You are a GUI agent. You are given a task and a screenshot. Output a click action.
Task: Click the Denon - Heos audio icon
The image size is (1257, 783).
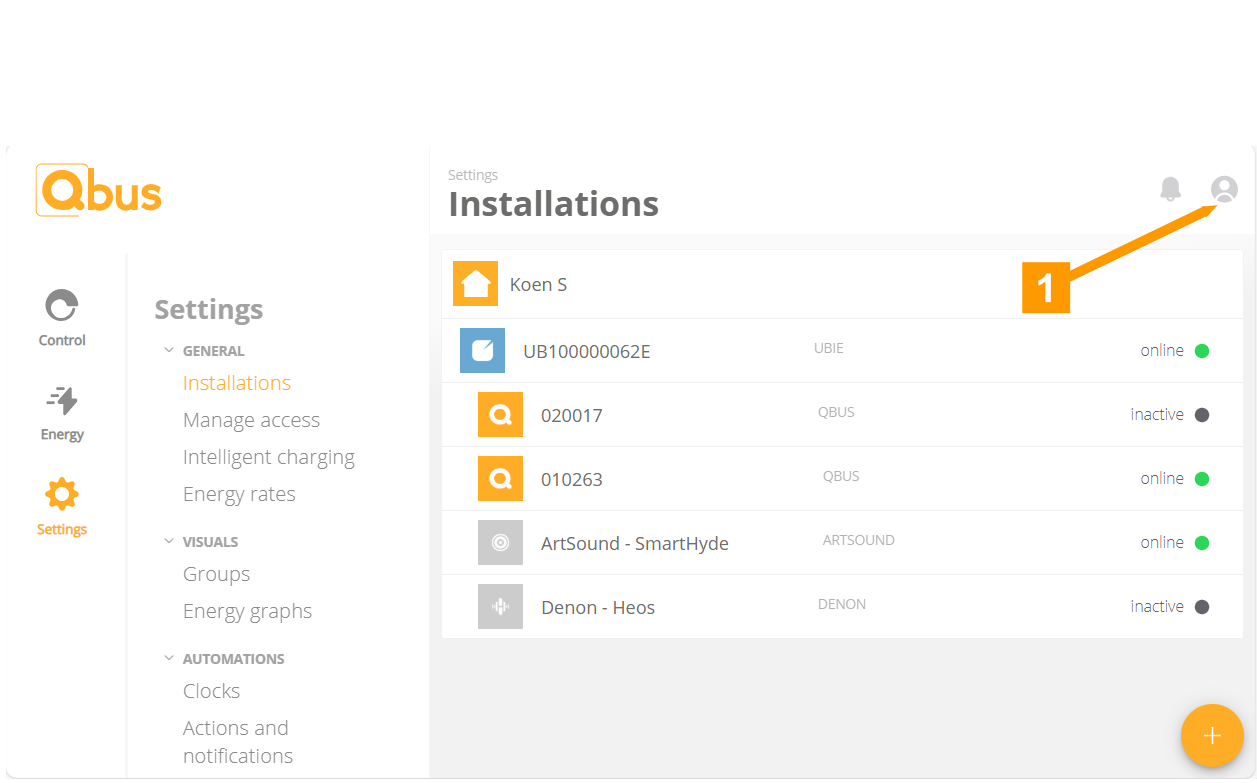(x=500, y=607)
